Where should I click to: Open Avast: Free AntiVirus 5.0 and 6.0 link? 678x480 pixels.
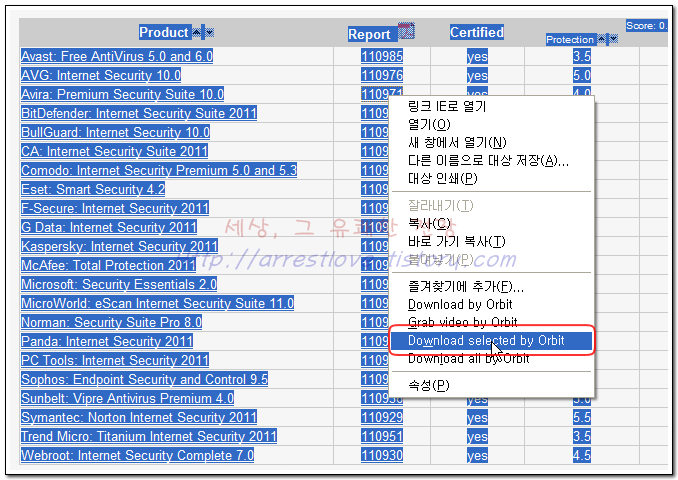(117, 56)
